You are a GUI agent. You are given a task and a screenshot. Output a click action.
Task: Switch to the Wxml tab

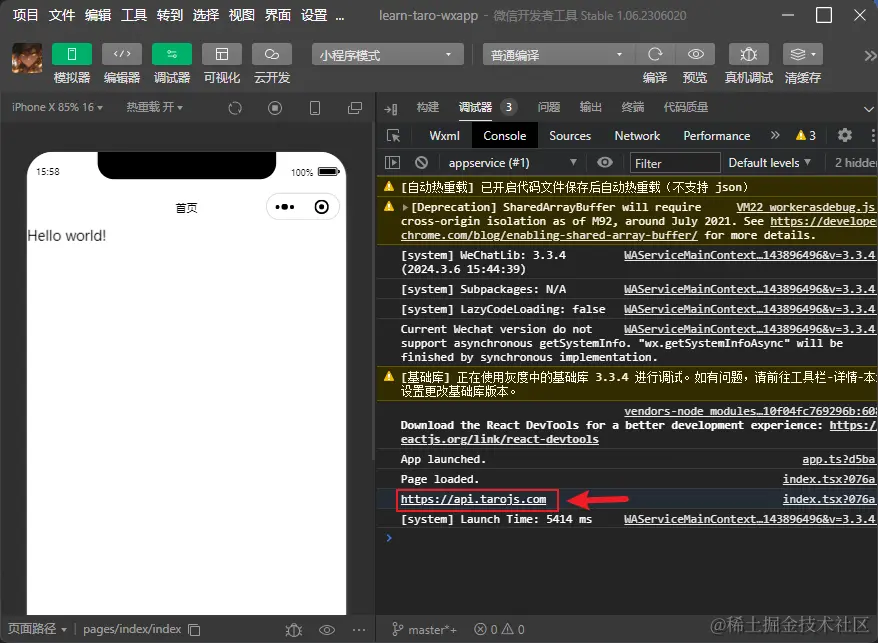(x=445, y=136)
